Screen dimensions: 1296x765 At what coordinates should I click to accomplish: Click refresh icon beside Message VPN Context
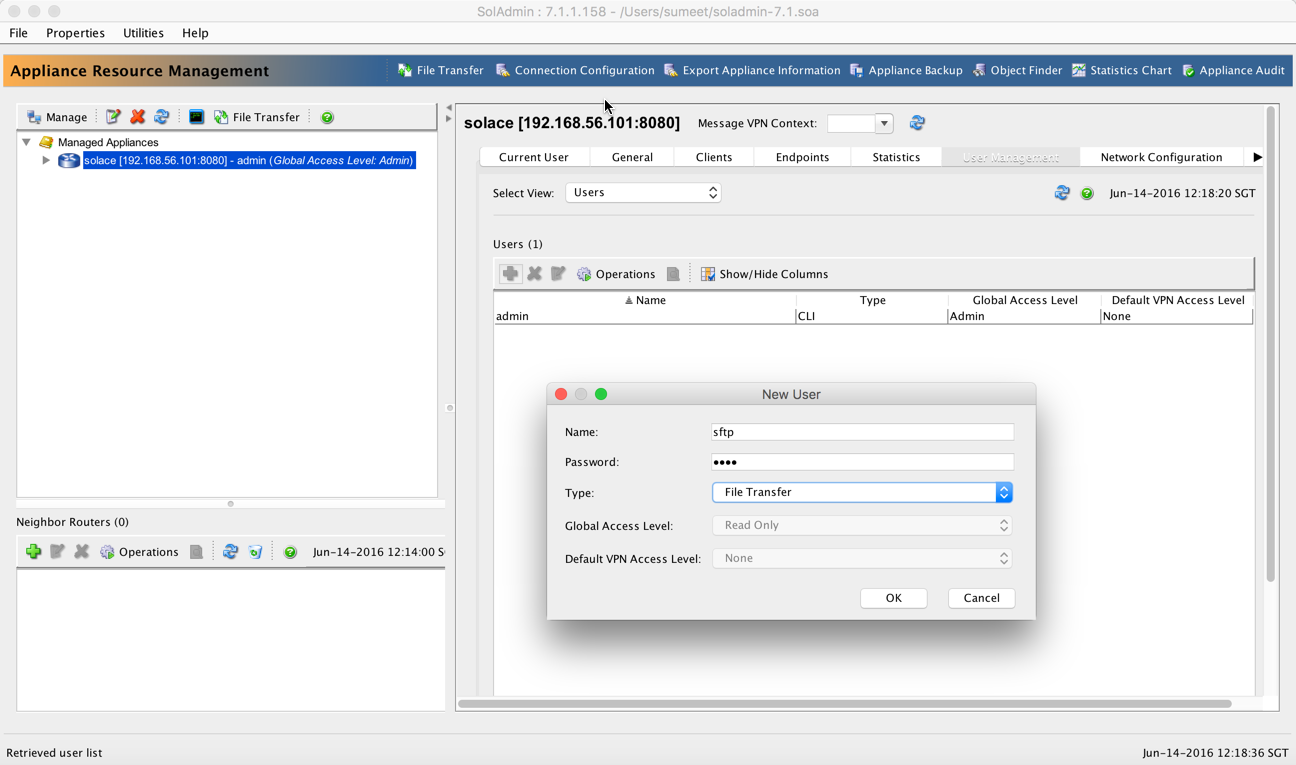click(917, 123)
